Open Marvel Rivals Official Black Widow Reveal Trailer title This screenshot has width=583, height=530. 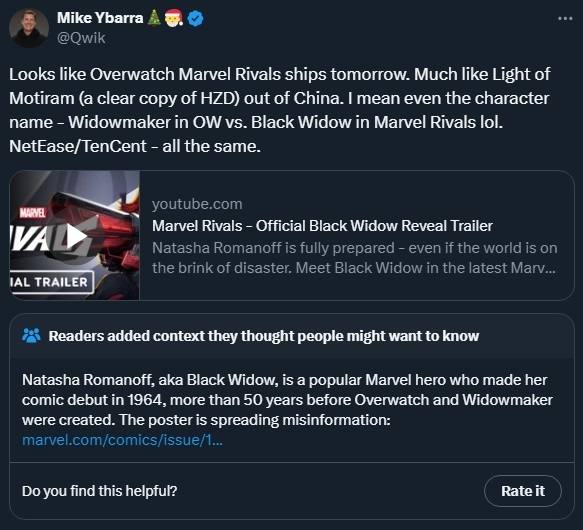322,226
